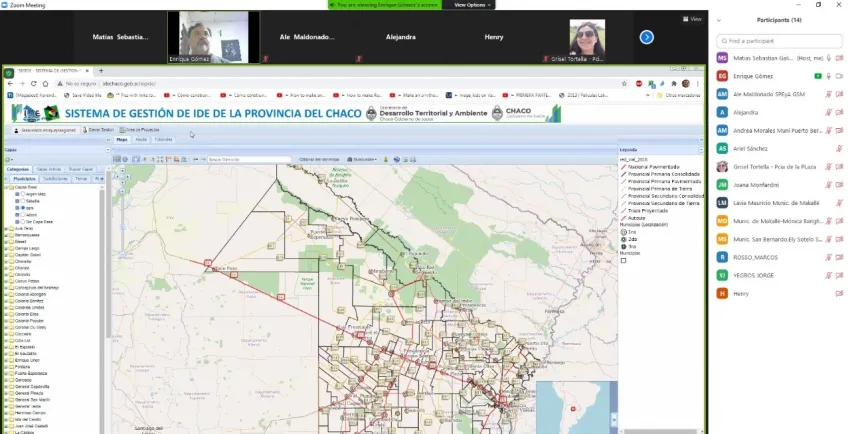
Task: Open the View layout button in Zoom
Action: click(x=692, y=19)
